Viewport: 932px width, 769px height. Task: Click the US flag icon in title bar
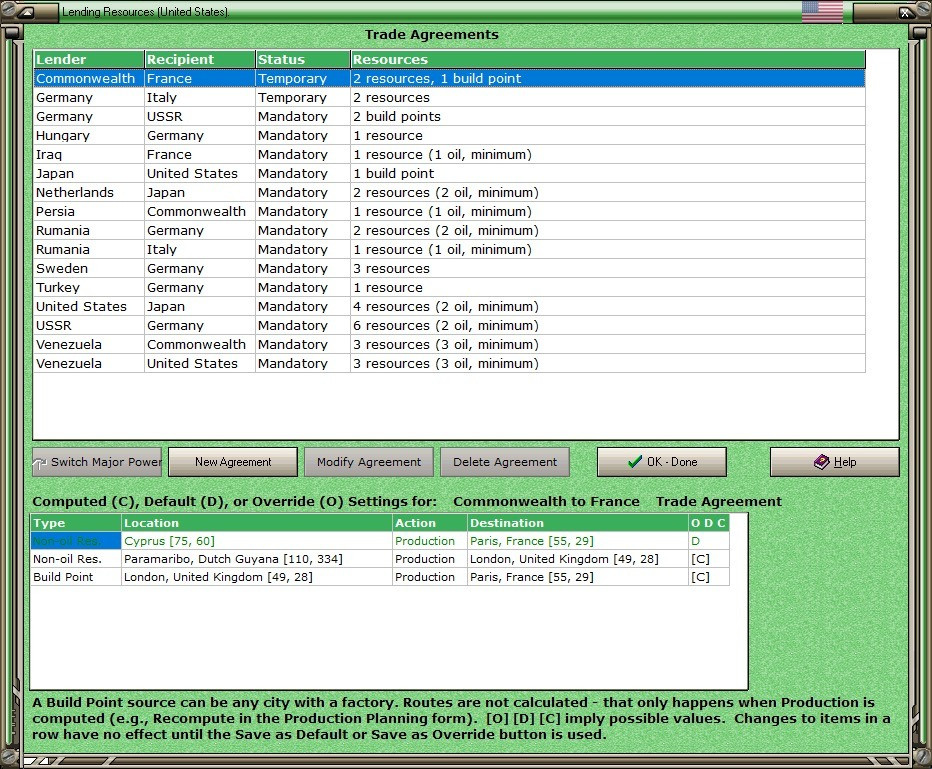pos(822,11)
